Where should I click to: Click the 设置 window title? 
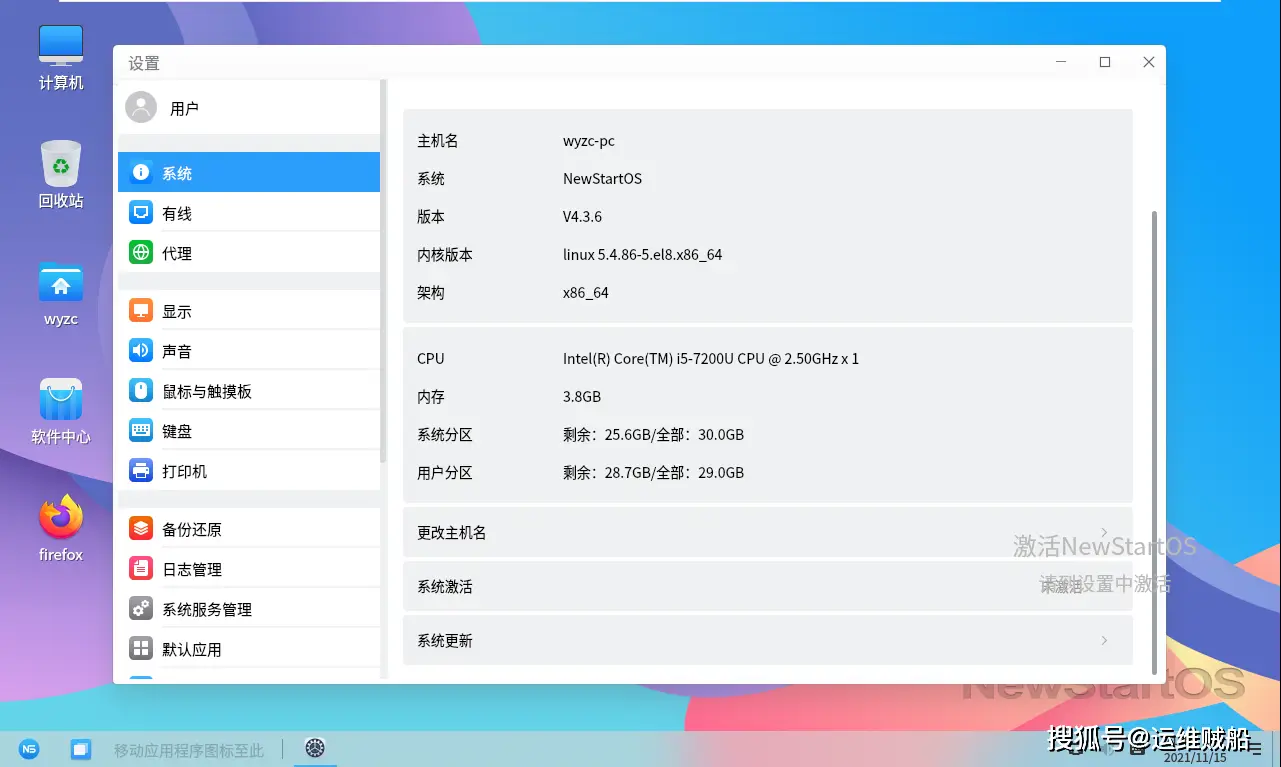pyautogui.click(x=144, y=63)
